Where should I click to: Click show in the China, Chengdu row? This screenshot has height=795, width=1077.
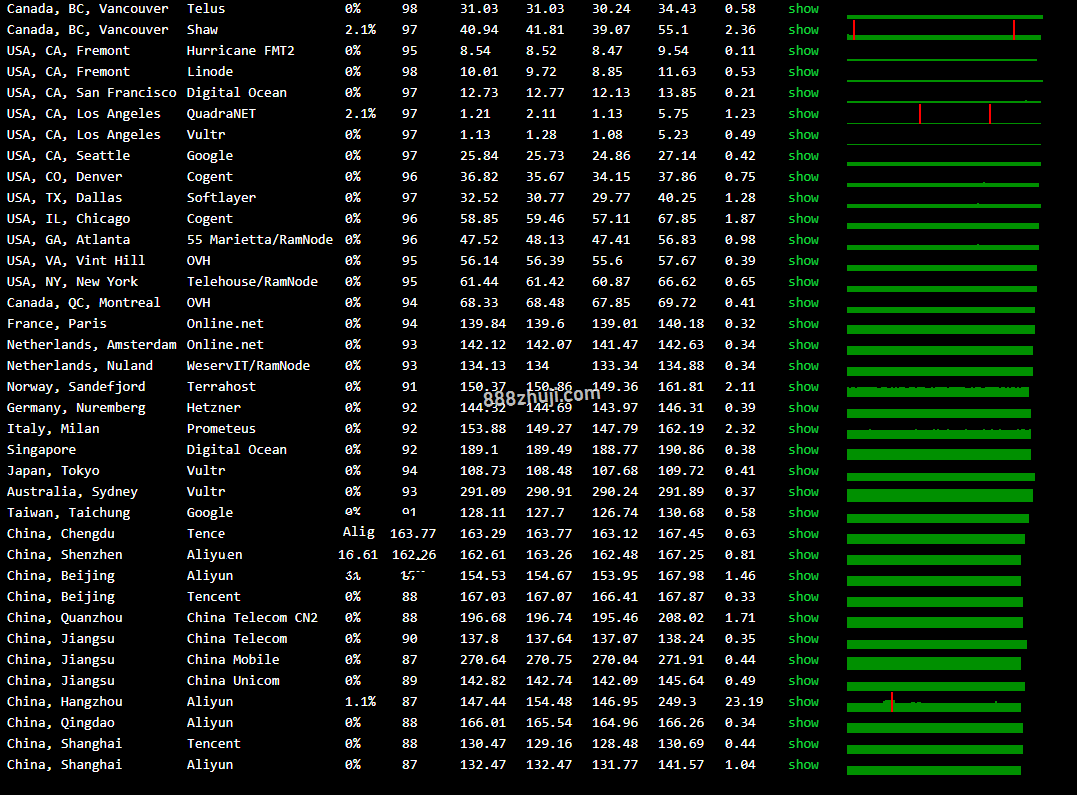803,534
